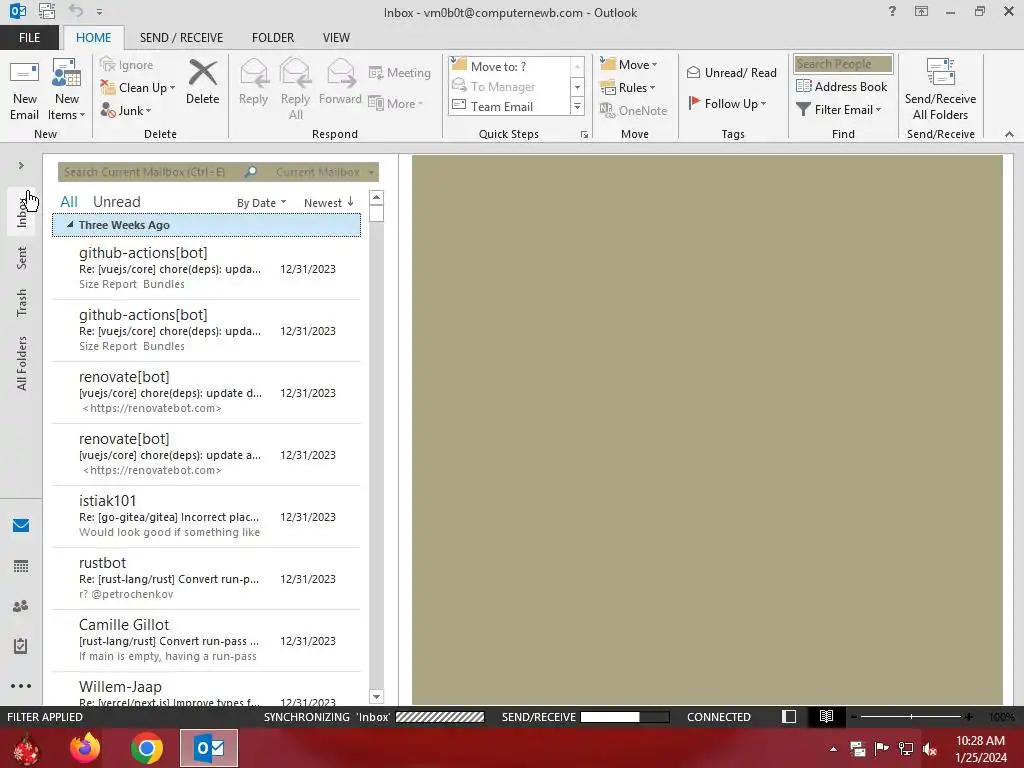Toggle Newest sort order

(x=328, y=202)
